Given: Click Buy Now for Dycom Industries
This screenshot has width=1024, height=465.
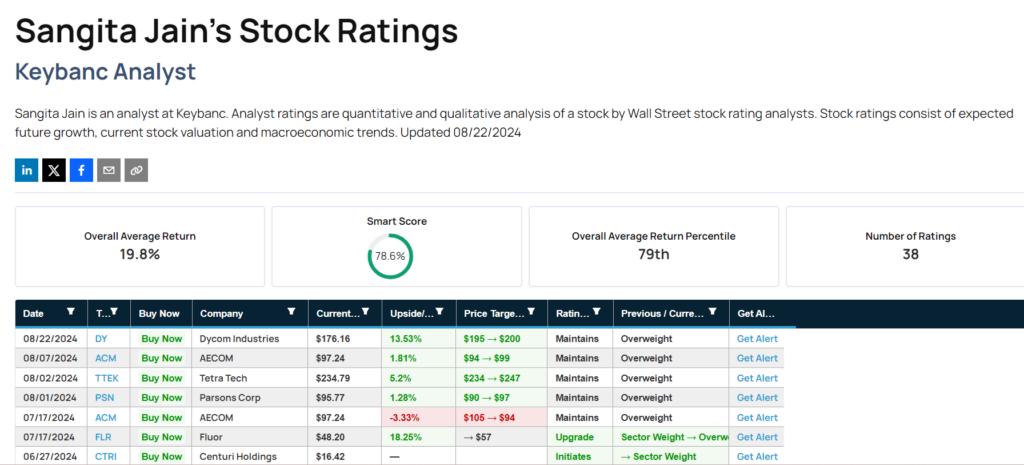Looking at the screenshot, I should (x=162, y=339).
